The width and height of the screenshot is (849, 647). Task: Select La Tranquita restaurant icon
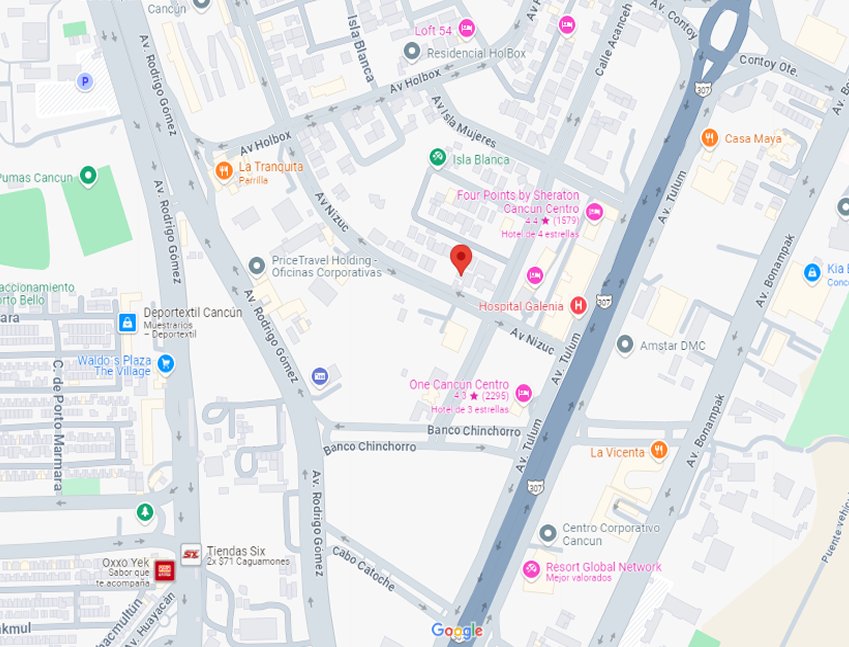coord(224,171)
